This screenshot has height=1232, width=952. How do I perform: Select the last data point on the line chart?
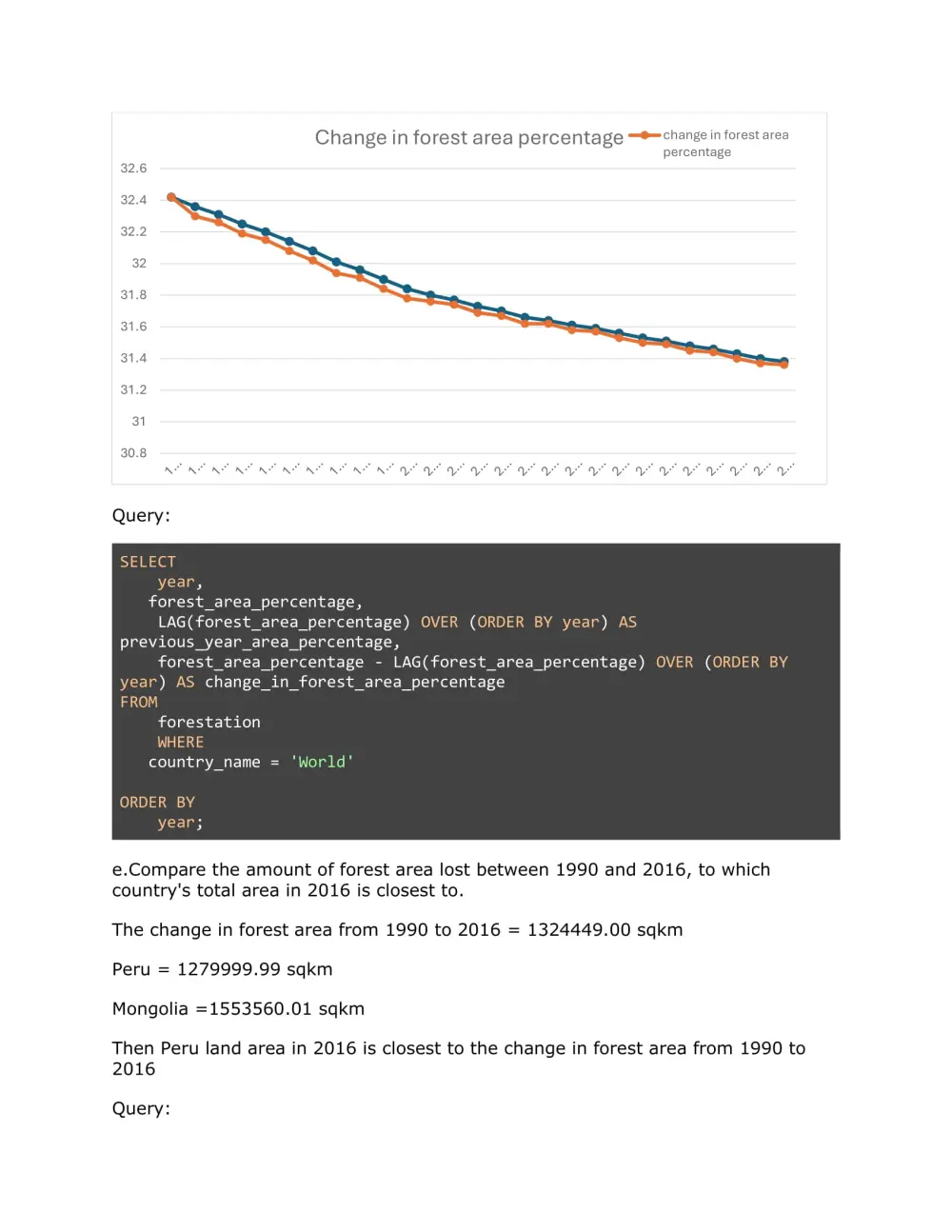tap(784, 363)
